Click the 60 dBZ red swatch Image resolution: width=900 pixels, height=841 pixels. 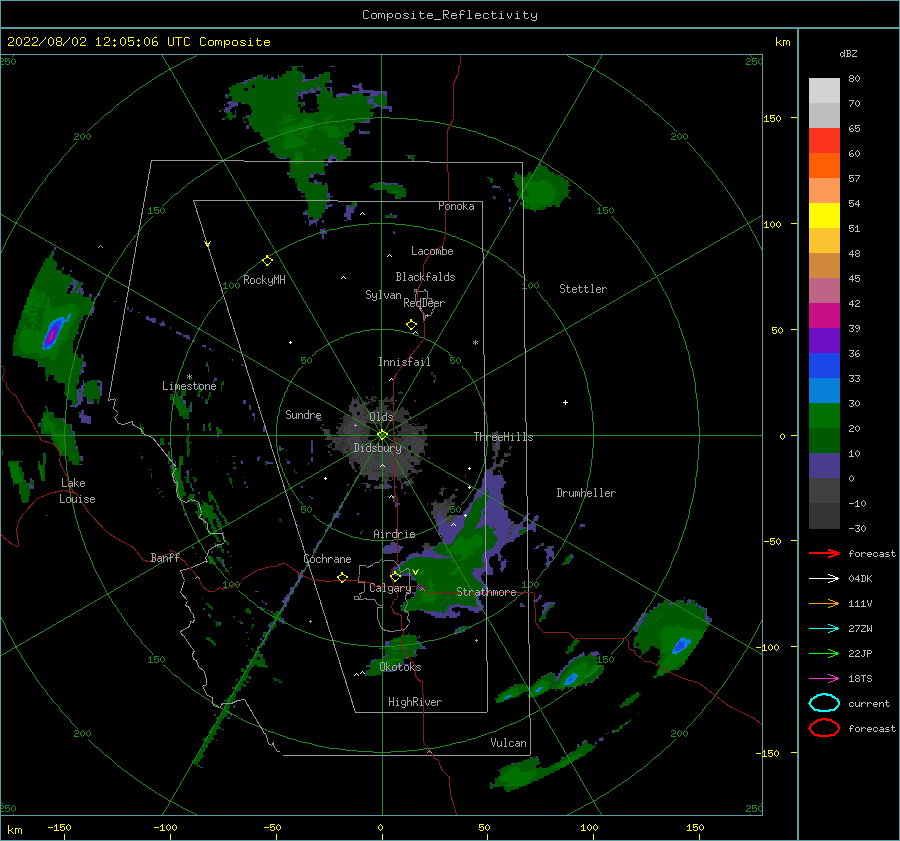pyautogui.click(x=824, y=141)
